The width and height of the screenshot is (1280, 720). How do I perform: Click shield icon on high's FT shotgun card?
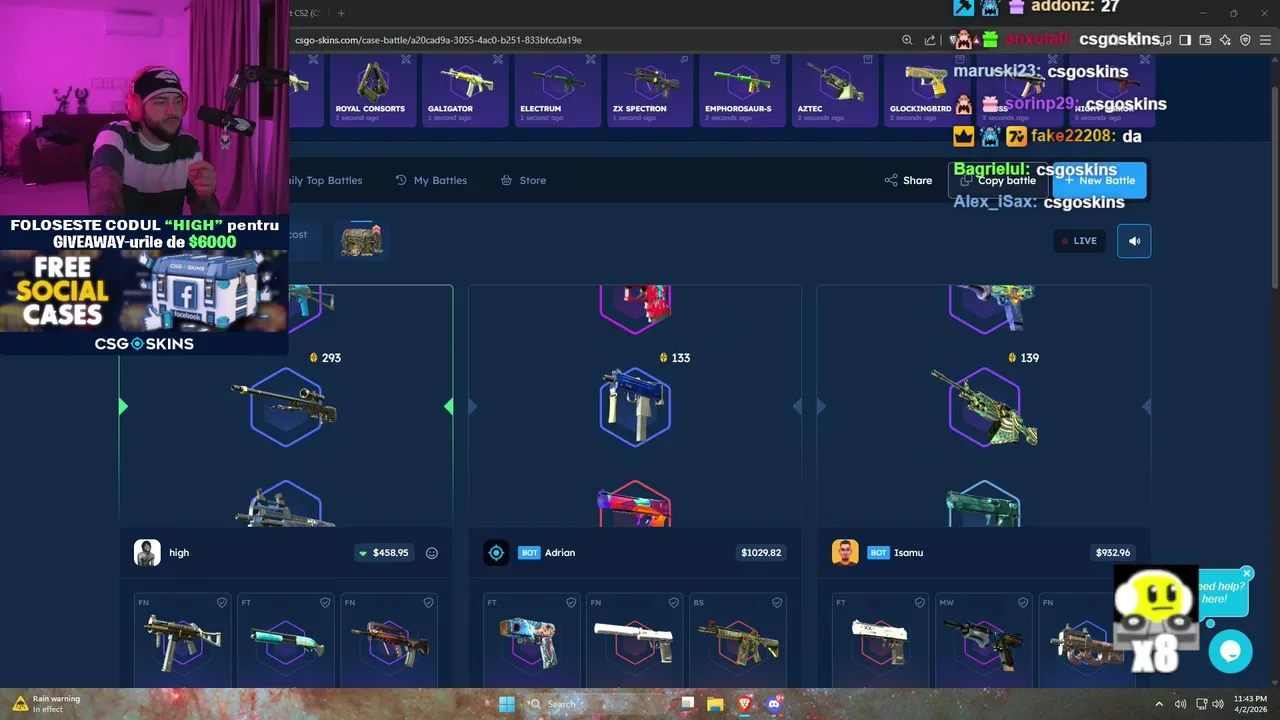point(325,603)
